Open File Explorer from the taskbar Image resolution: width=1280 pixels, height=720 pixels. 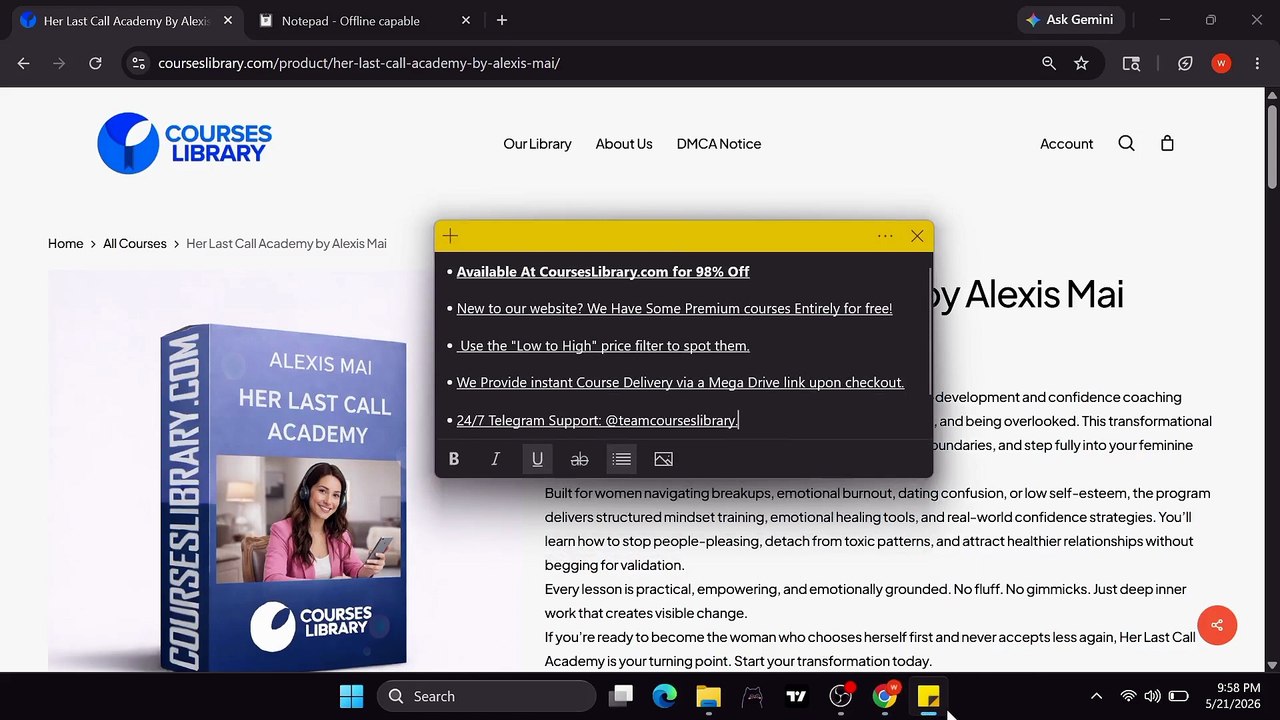click(708, 696)
